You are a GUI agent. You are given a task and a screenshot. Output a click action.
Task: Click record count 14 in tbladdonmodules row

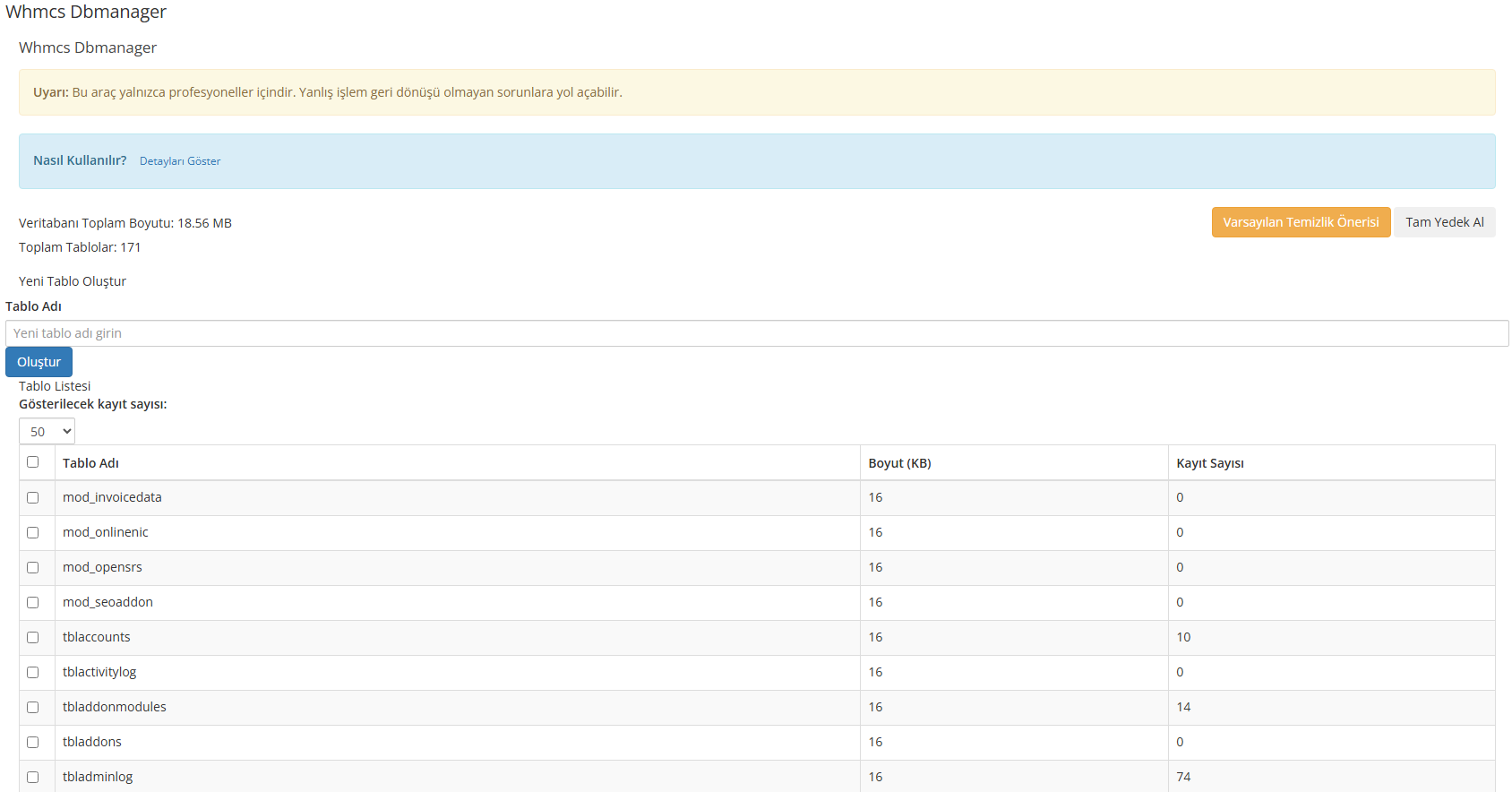pyautogui.click(x=1183, y=707)
